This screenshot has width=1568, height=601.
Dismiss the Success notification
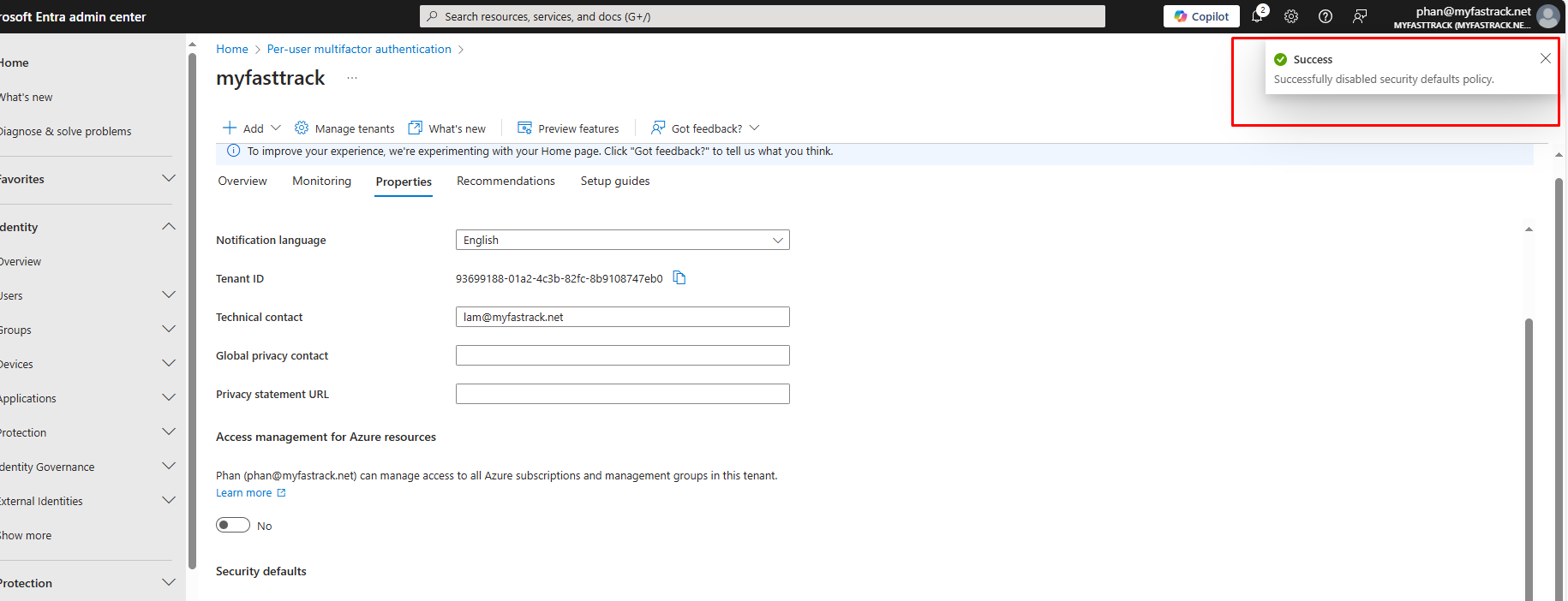click(1546, 58)
